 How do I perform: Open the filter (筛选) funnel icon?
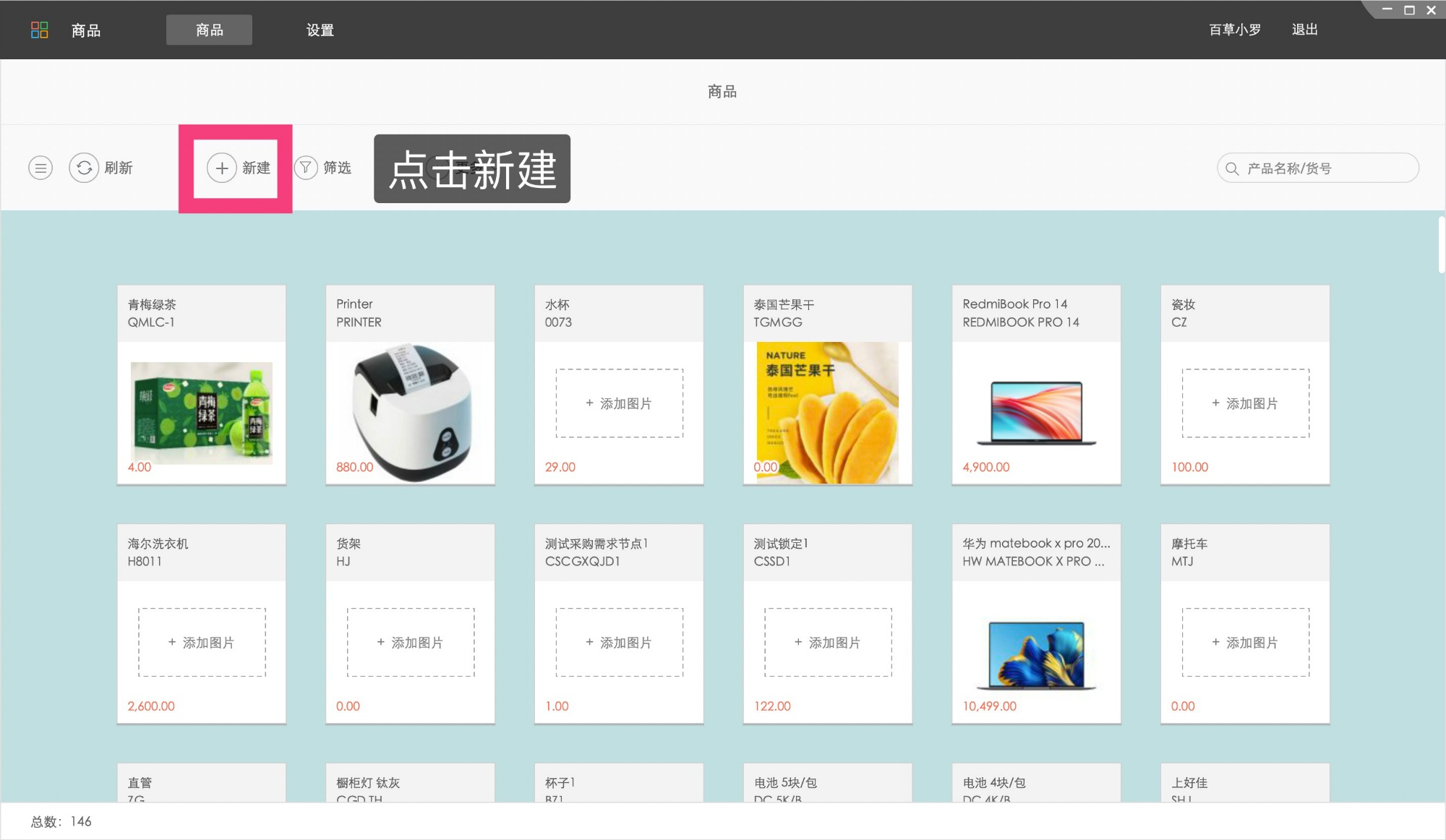[x=306, y=167]
